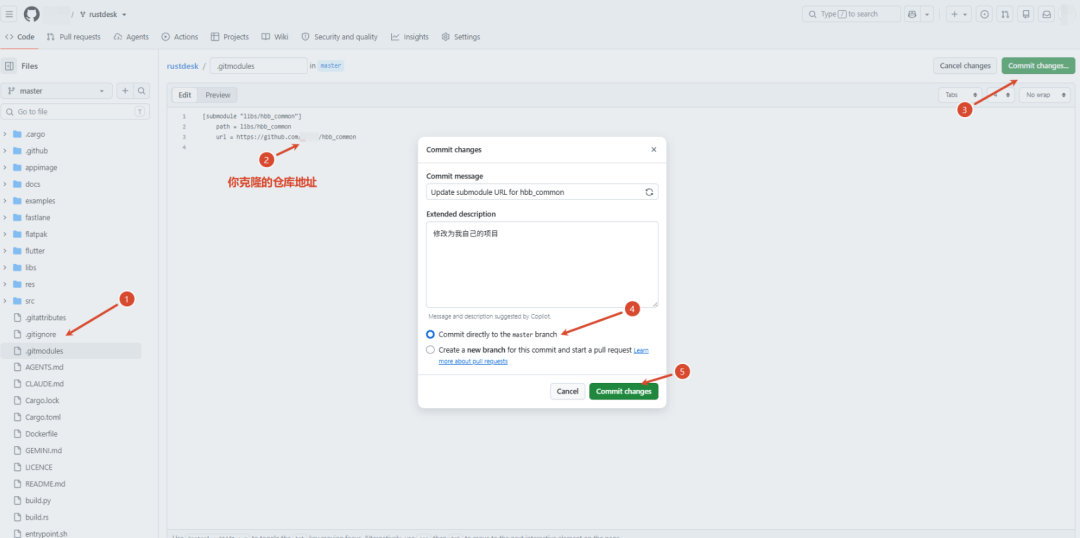Open the Copilot icon in header
The image size is (1080, 538).
913,14
